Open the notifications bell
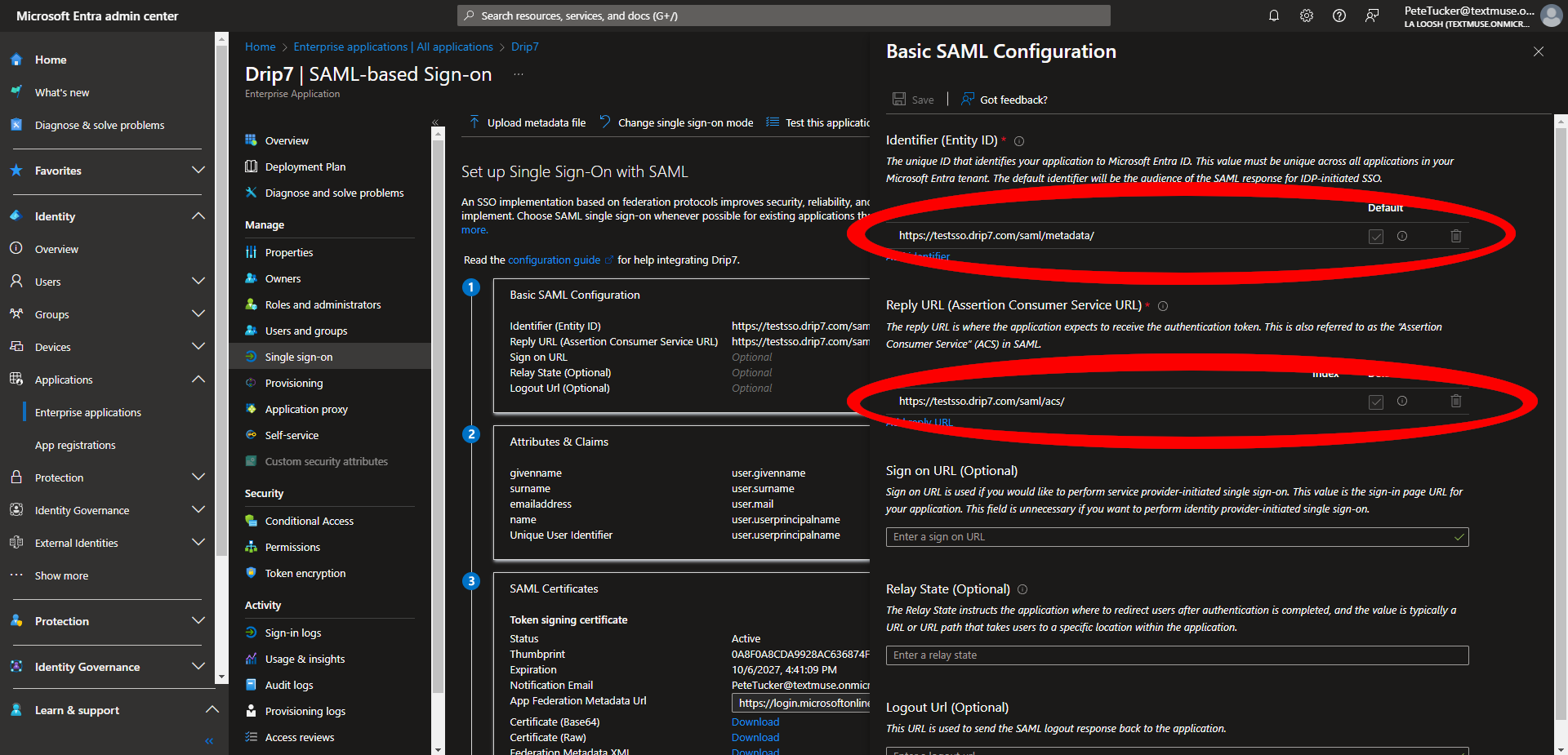 [1273, 16]
